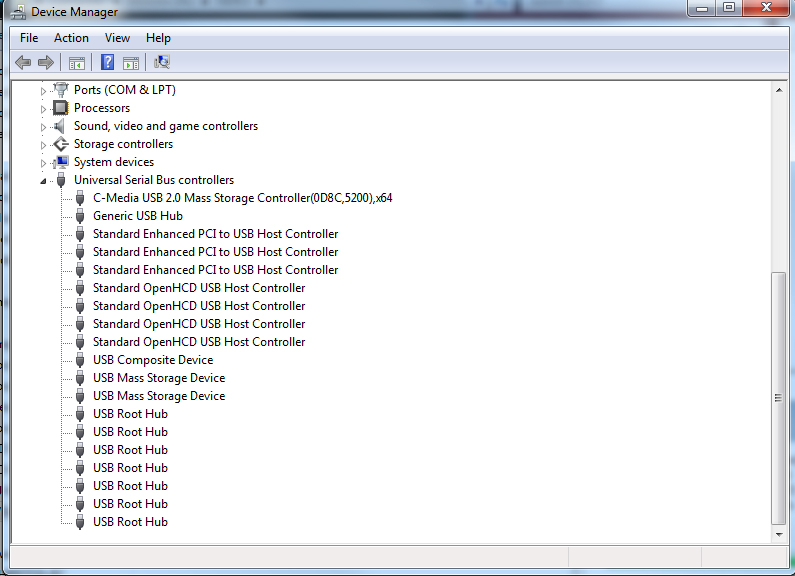795x576 pixels.
Task: Select Universal Serial Bus controllers category
Action: pyautogui.click(x=154, y=180)
